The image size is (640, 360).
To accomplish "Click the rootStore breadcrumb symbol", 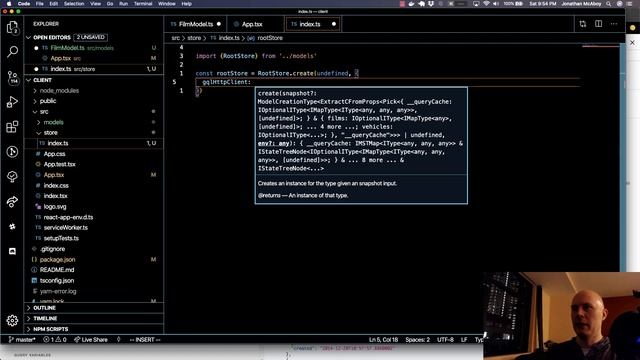I will [x=270, y=38].
